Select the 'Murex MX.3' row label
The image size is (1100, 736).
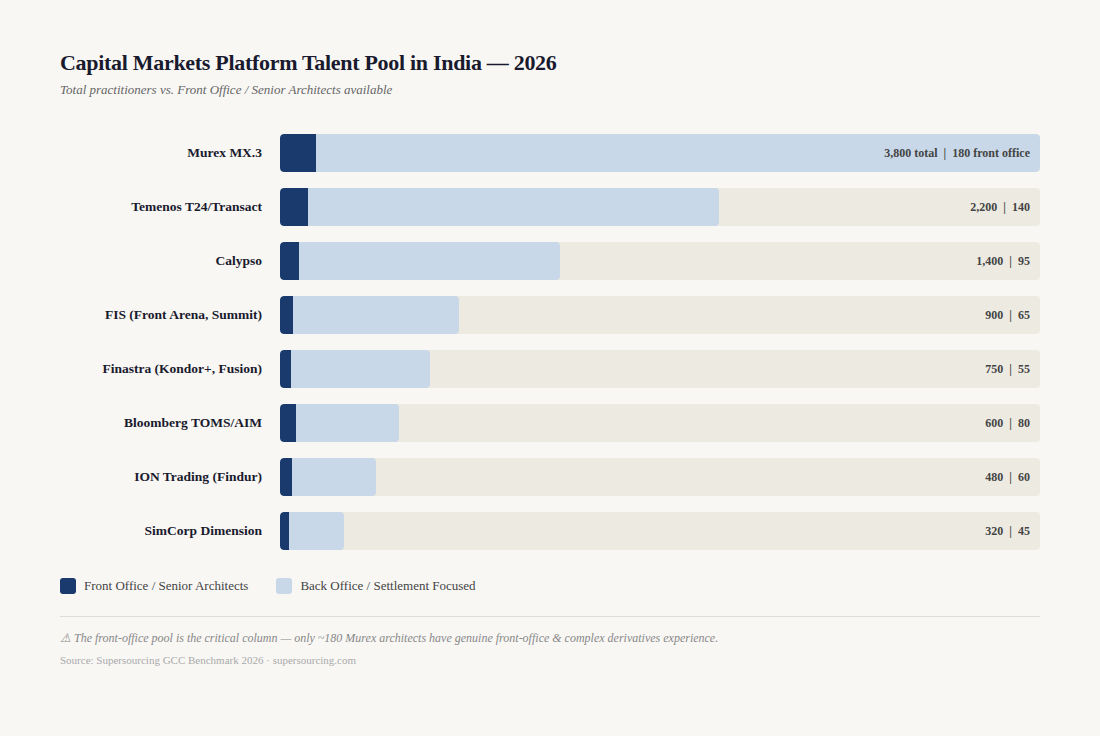pyautogui.click(x=224, y=153)
